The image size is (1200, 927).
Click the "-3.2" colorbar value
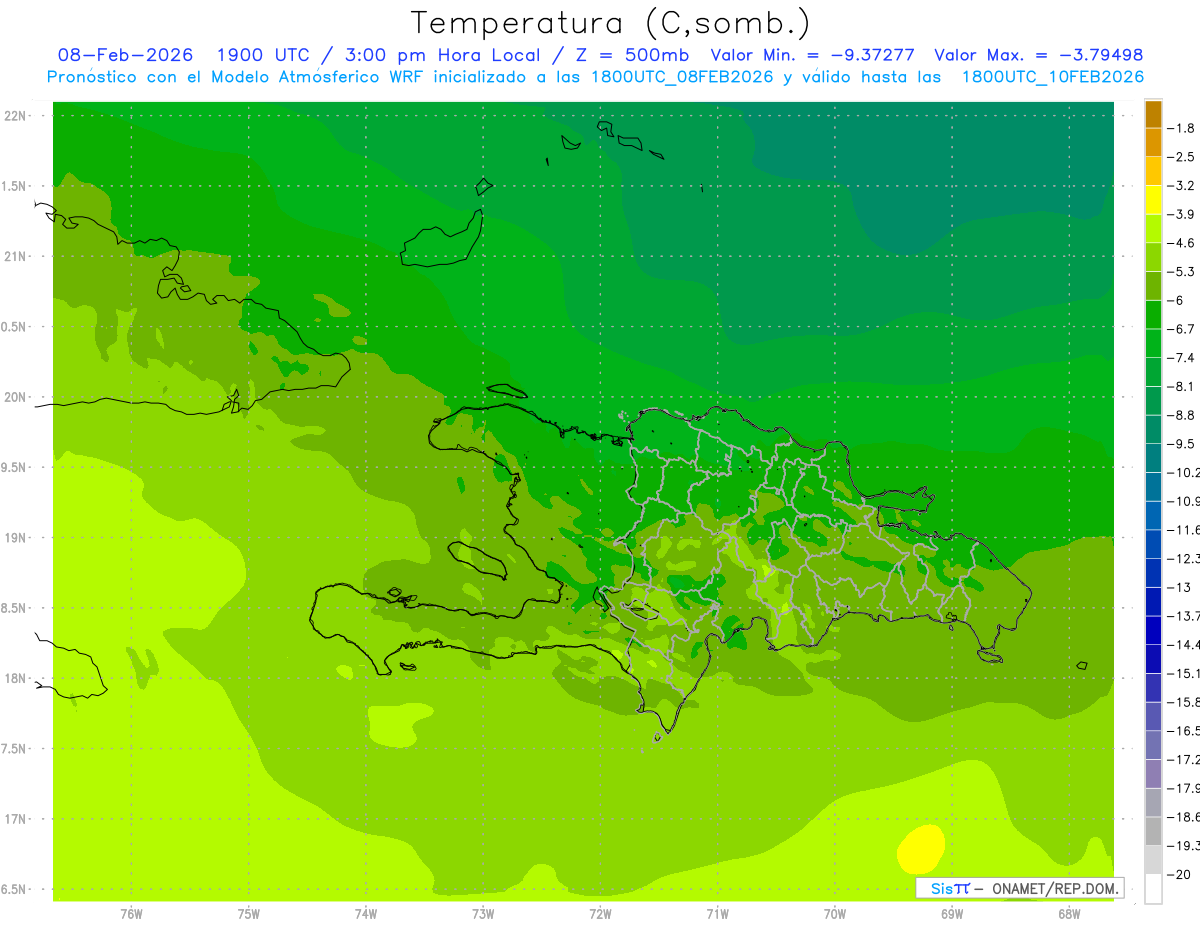(1181, 185)
